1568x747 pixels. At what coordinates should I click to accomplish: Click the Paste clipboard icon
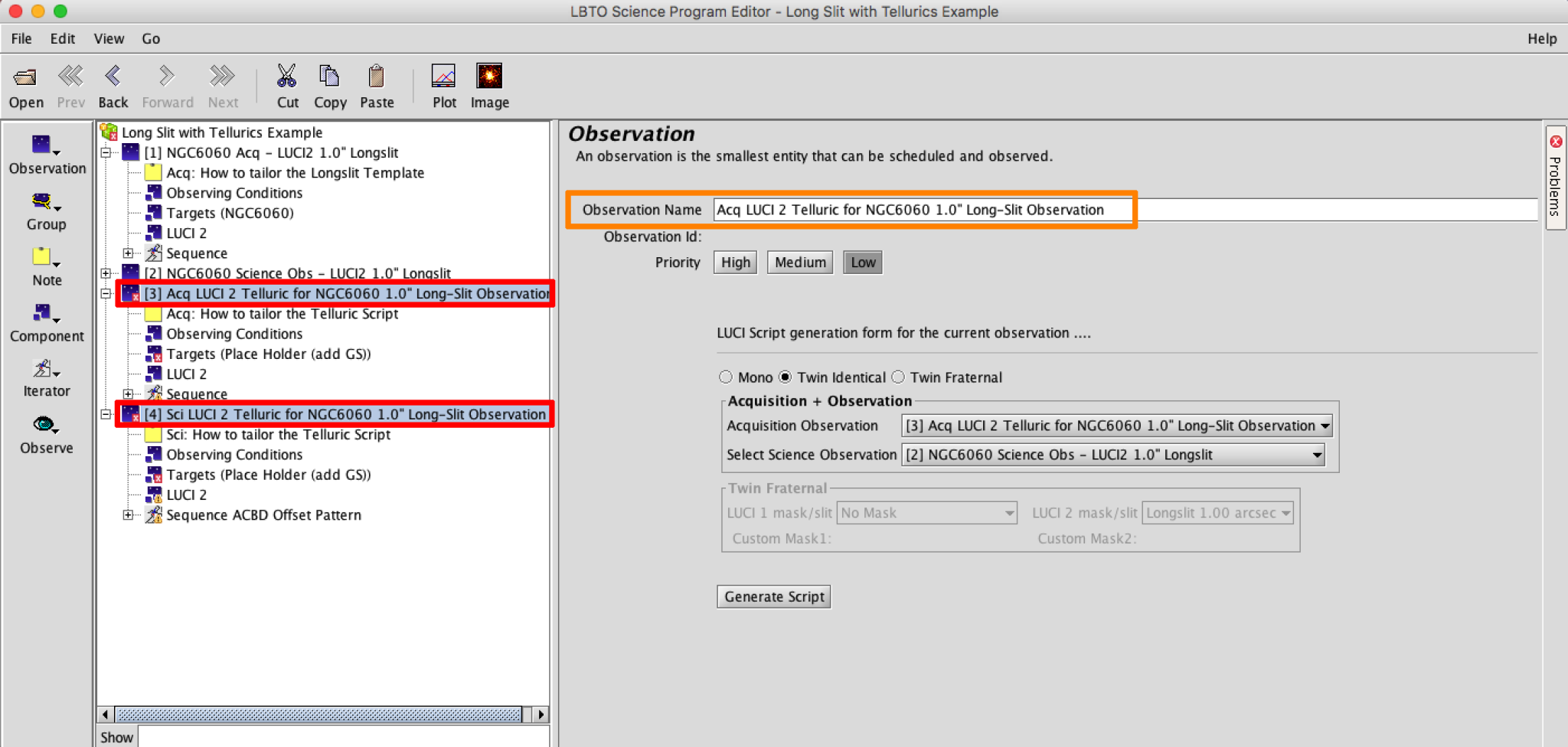[x=377, y=76]
